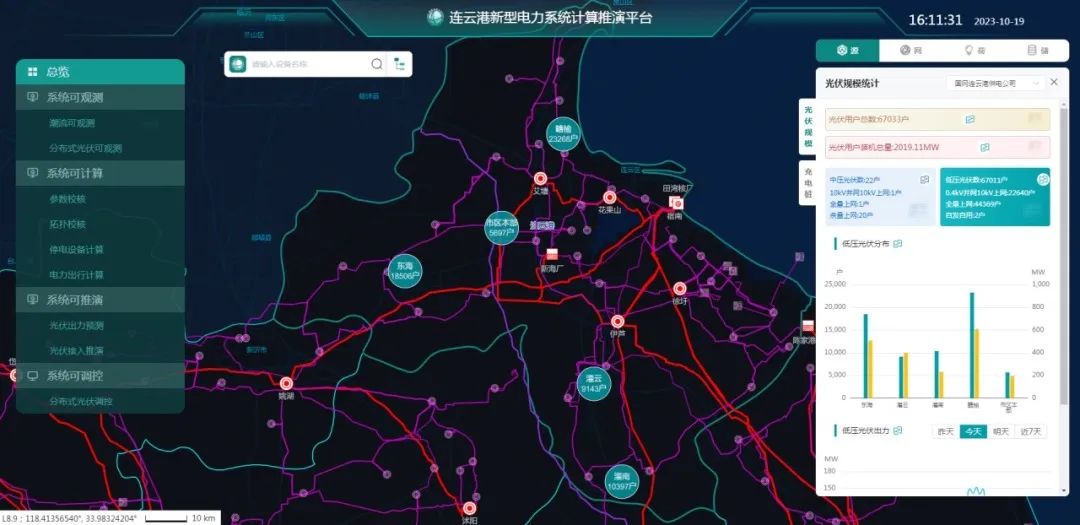Click the search magnifier icon
The image size is (1080, 525).
pyautogui.click(x=377, y=64)
